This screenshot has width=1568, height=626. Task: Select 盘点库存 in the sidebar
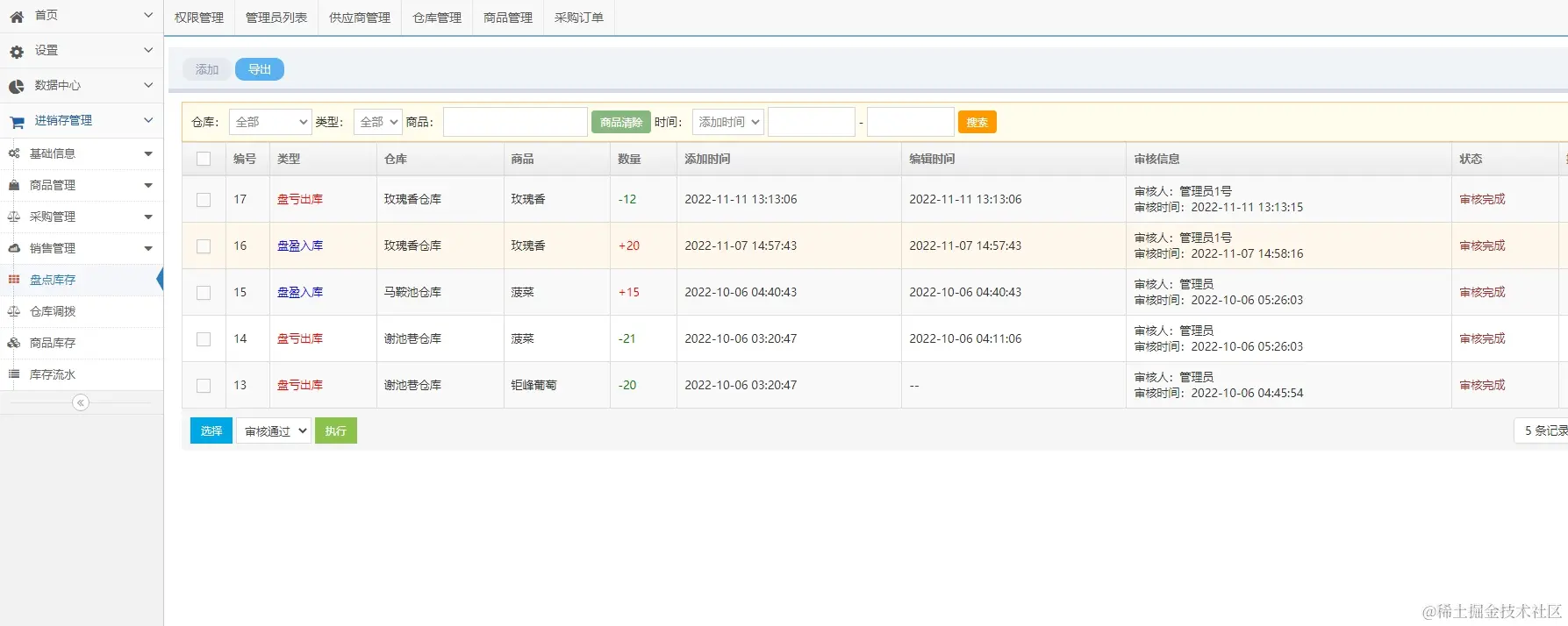53,280
